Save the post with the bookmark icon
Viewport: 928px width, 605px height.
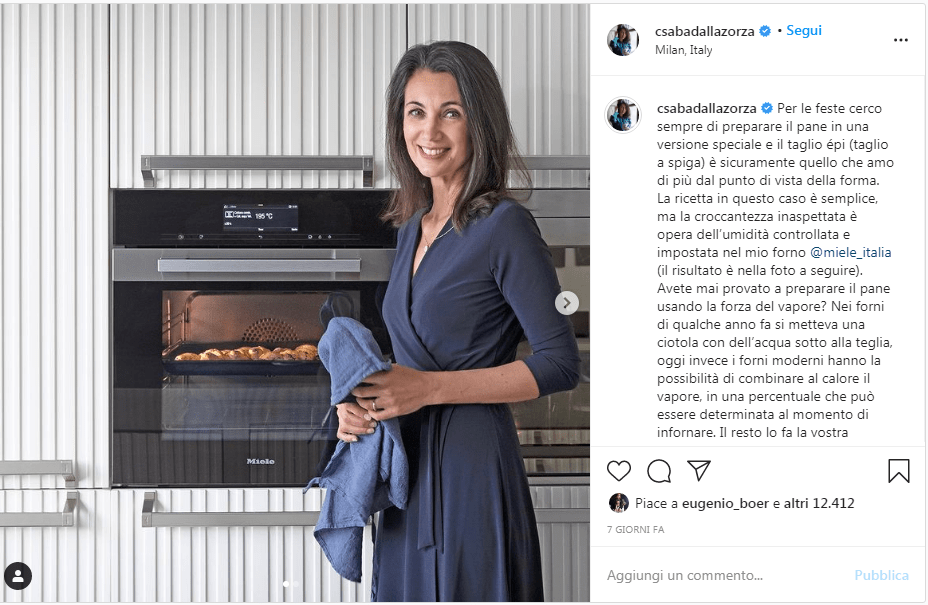[898, 471]
